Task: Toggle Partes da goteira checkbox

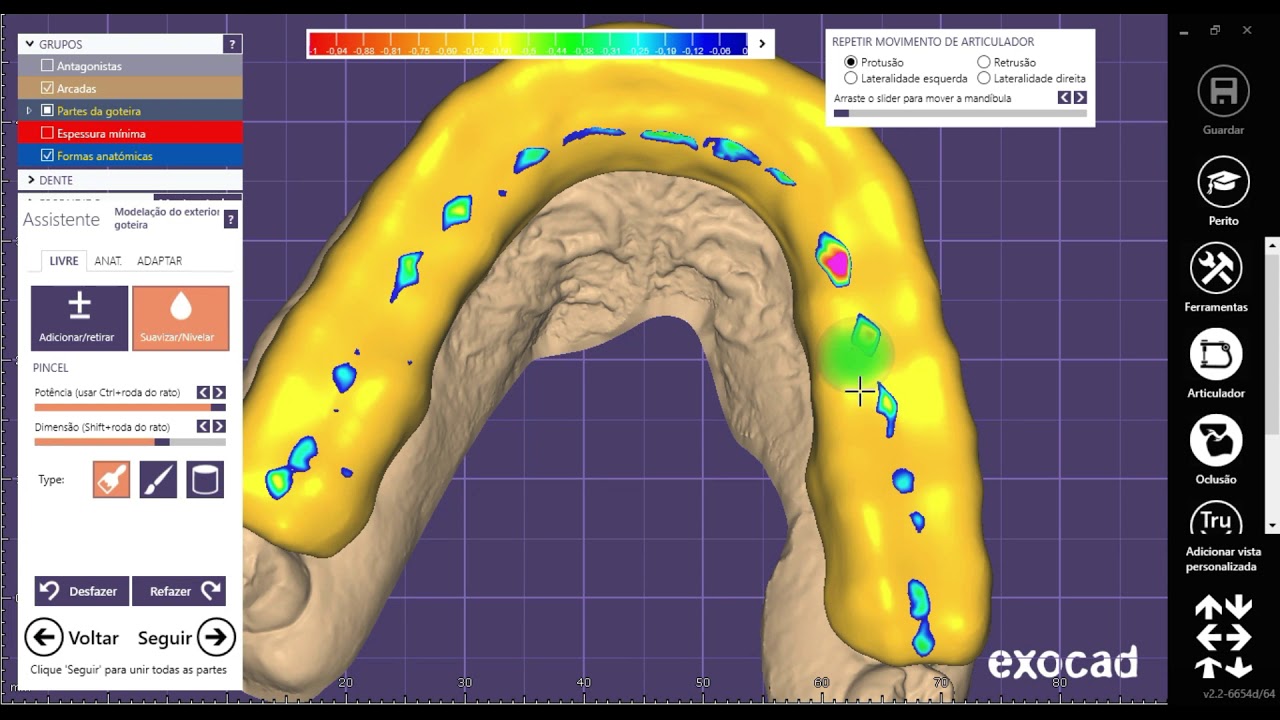Action: [x=47, y=111]
